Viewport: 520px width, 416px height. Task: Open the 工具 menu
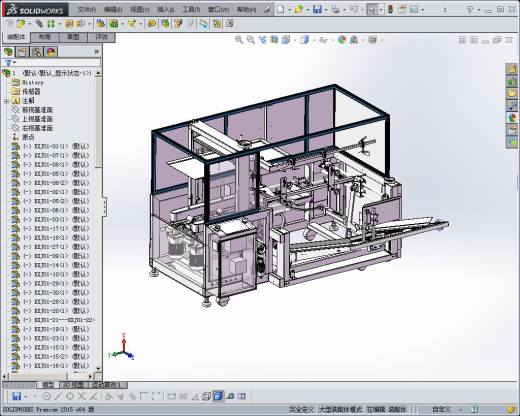191,9
